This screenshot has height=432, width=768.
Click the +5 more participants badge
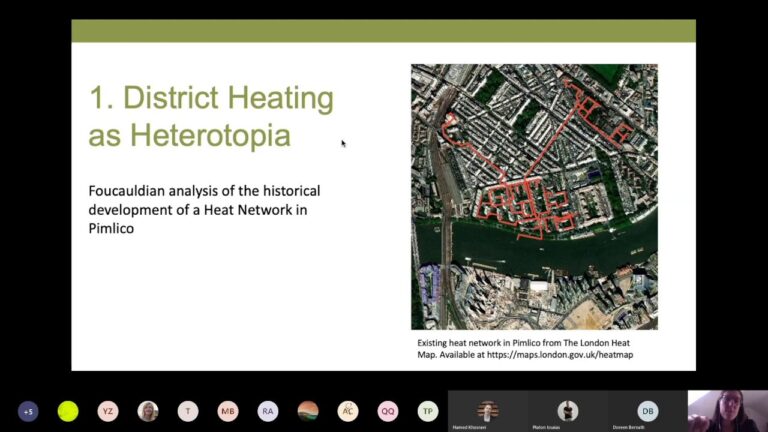pyautogui.click(x=28, y=411)
